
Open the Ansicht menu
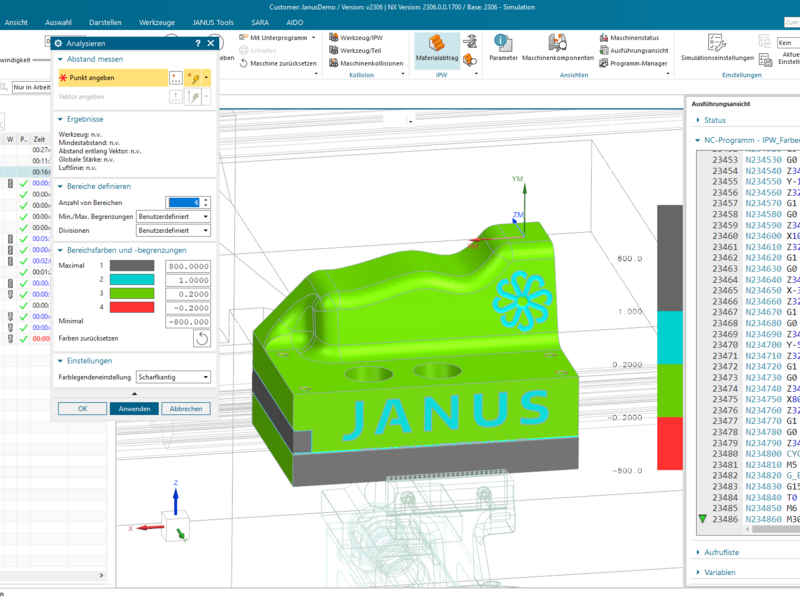[x=16, y=22]
